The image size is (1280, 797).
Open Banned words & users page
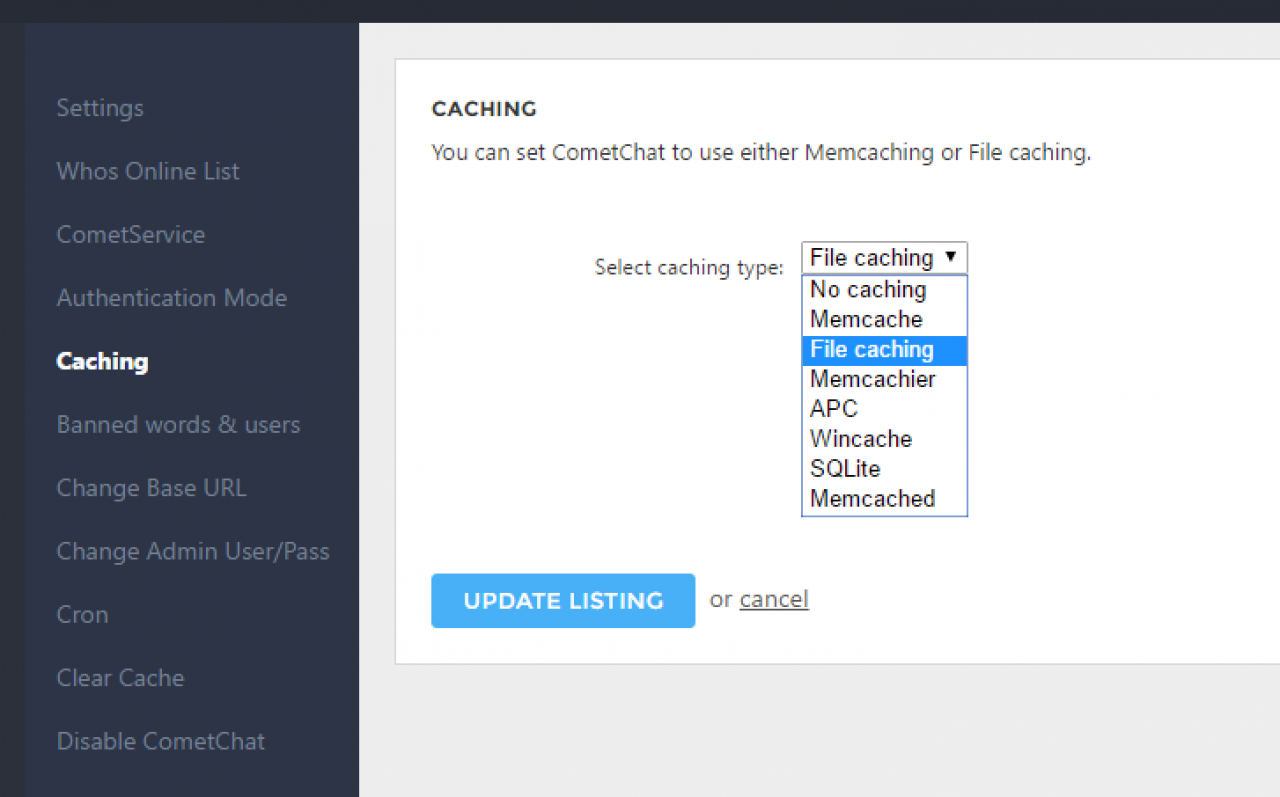click(178, 425)
